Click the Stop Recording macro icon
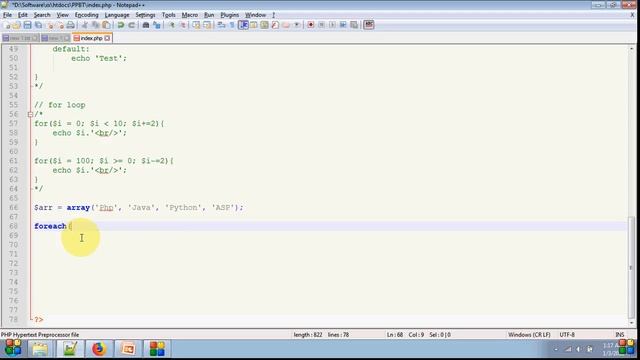 322,25
